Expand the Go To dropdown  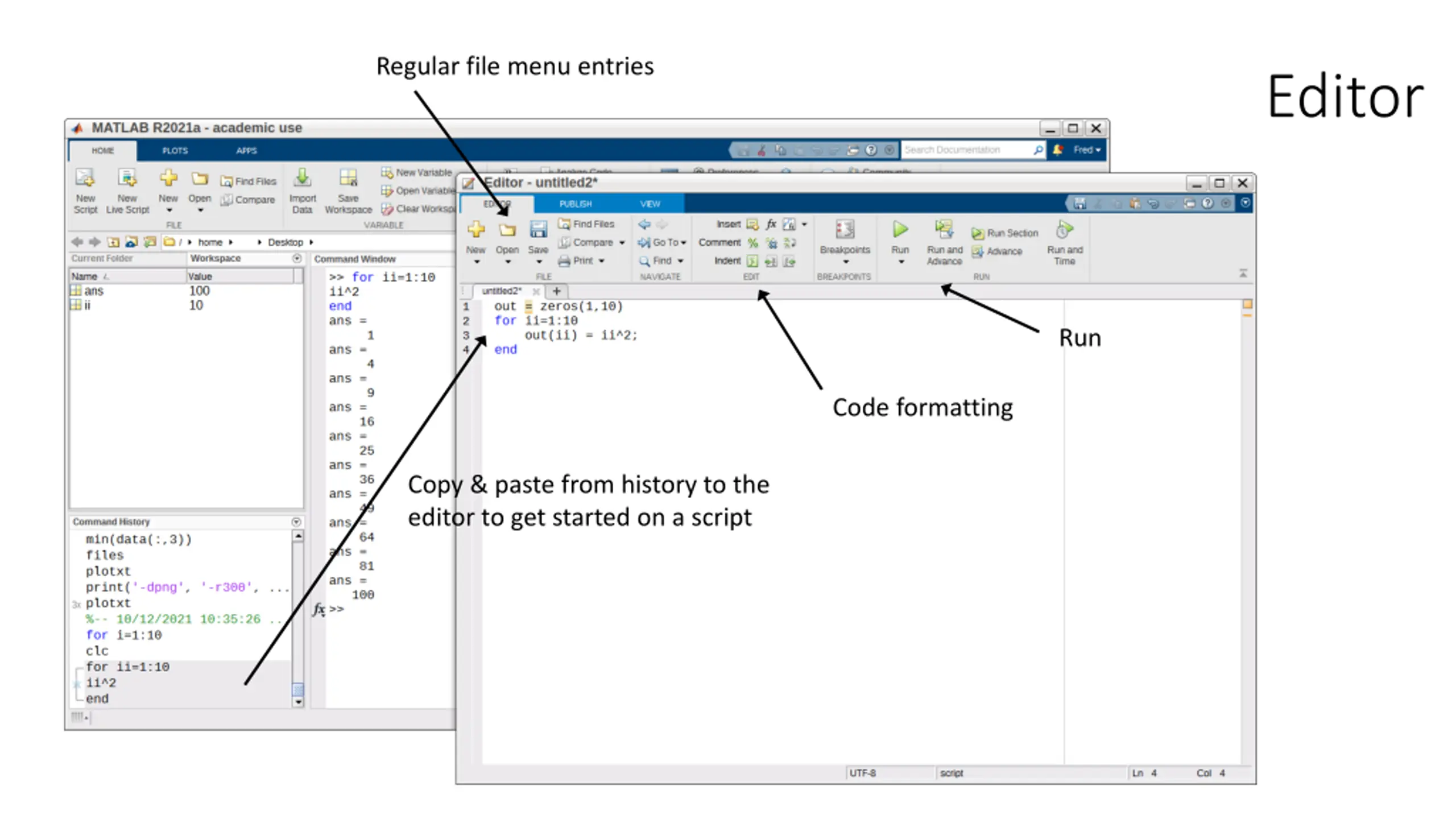coord(683,243)
